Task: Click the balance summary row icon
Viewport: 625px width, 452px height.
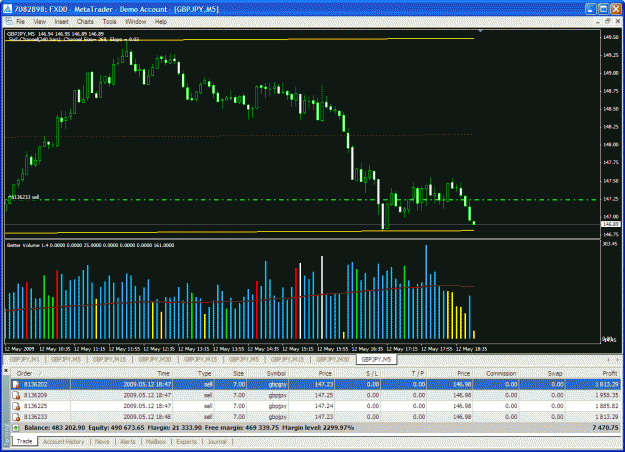Action: pyautogui.click(x=16, y=428)
